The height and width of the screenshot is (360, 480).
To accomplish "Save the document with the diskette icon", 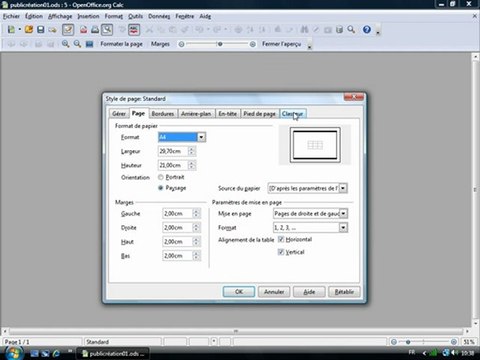I will 41,30.
